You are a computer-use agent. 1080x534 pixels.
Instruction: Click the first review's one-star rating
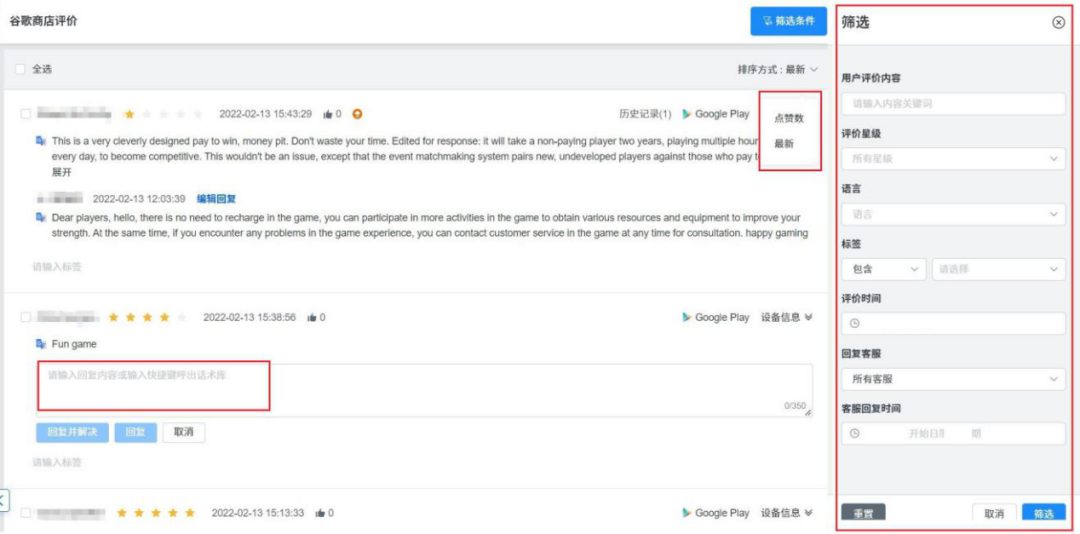coord(129,114)
